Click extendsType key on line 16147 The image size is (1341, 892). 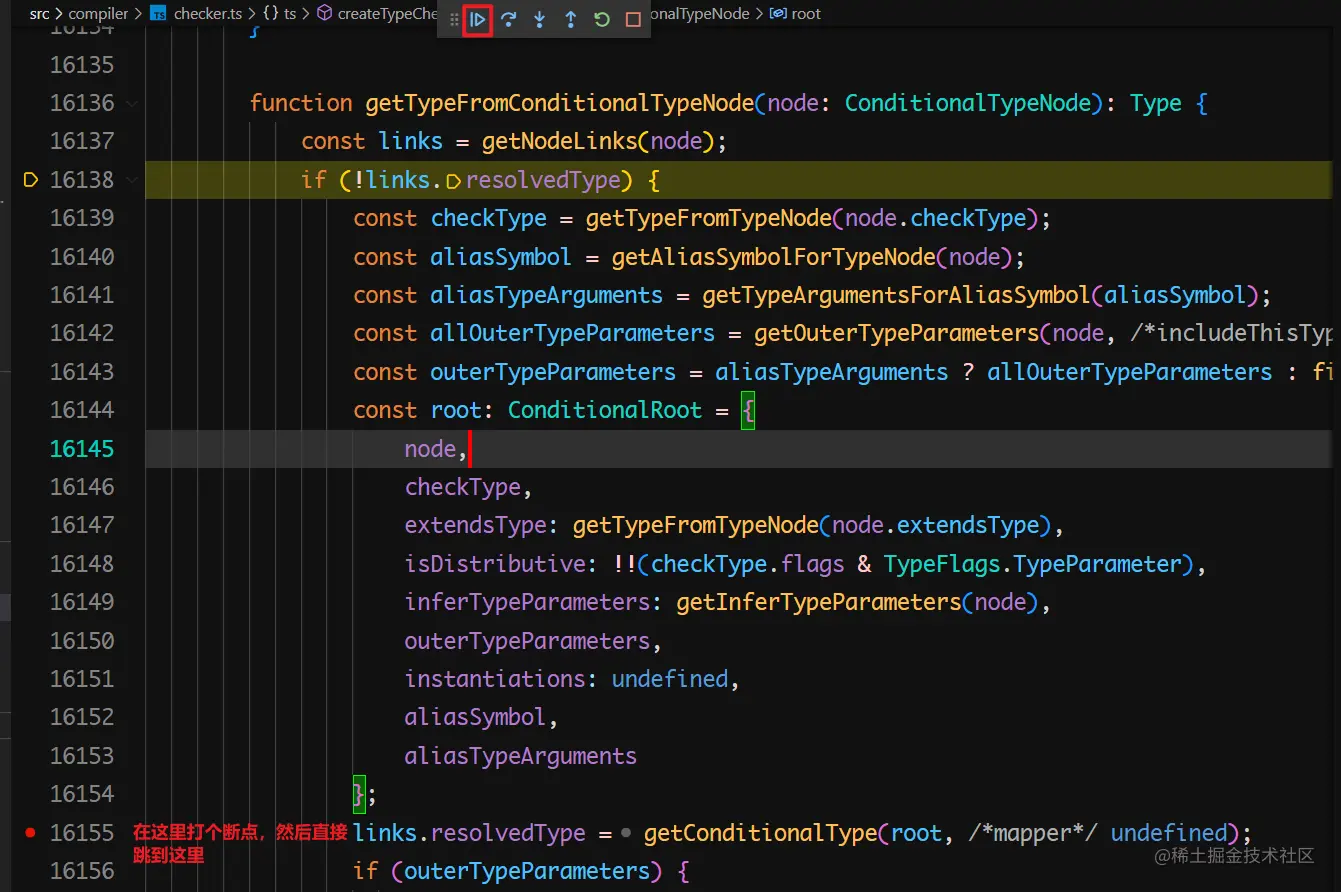(x=476, y=525)
